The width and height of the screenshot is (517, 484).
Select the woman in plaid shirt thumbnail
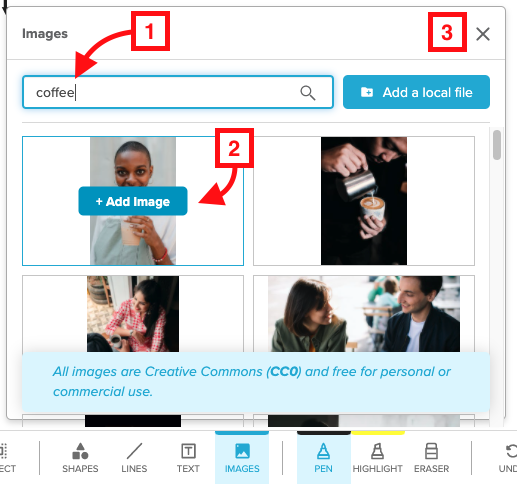pos(133,314)
